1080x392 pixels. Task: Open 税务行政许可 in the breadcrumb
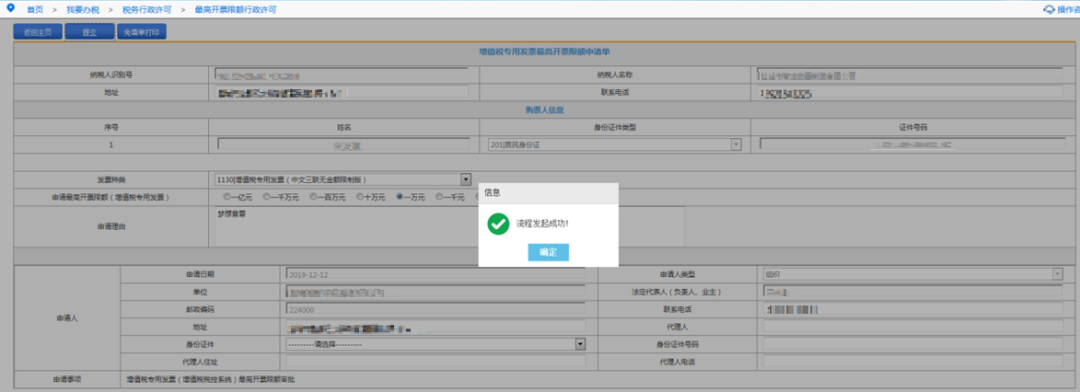tap(146, 10)
